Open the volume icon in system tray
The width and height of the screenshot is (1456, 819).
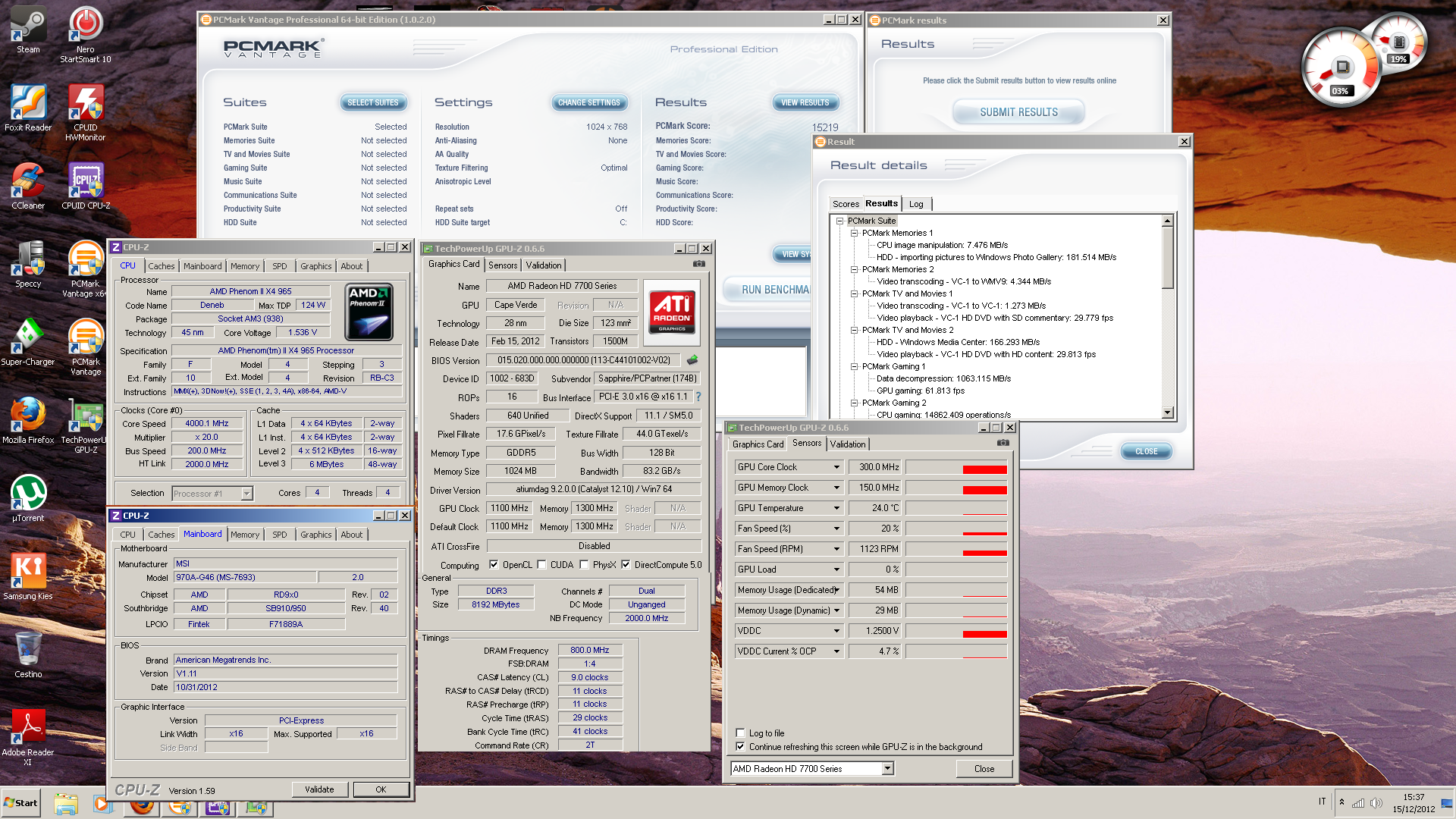tap(1376, 803)
